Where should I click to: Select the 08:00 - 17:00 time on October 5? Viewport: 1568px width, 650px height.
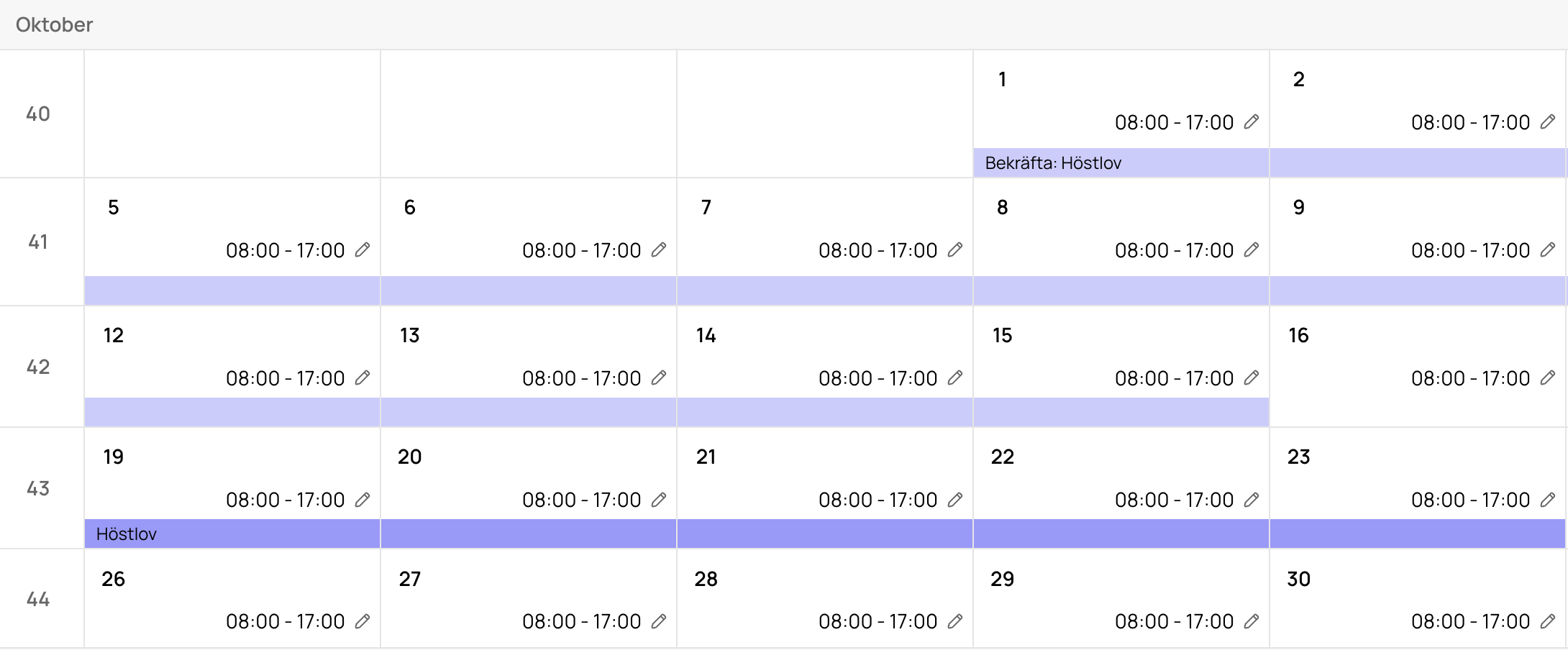[286, 250]
